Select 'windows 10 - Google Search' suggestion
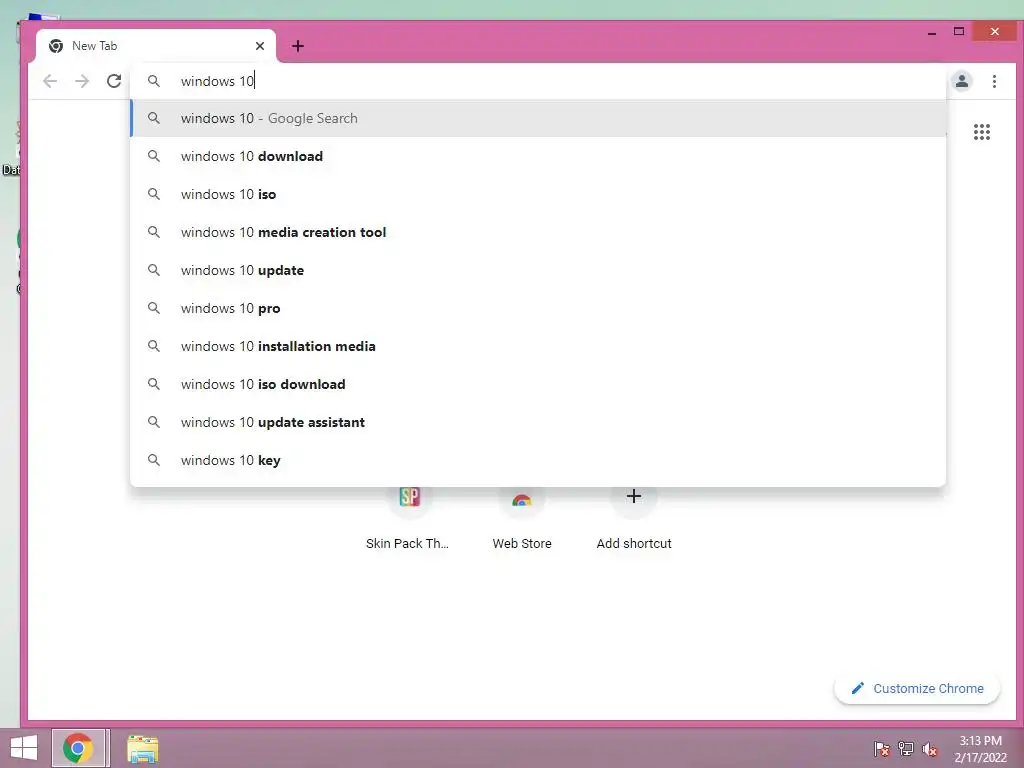The height and width of the screenshot is (768, 1024). [x=538, y=118]
